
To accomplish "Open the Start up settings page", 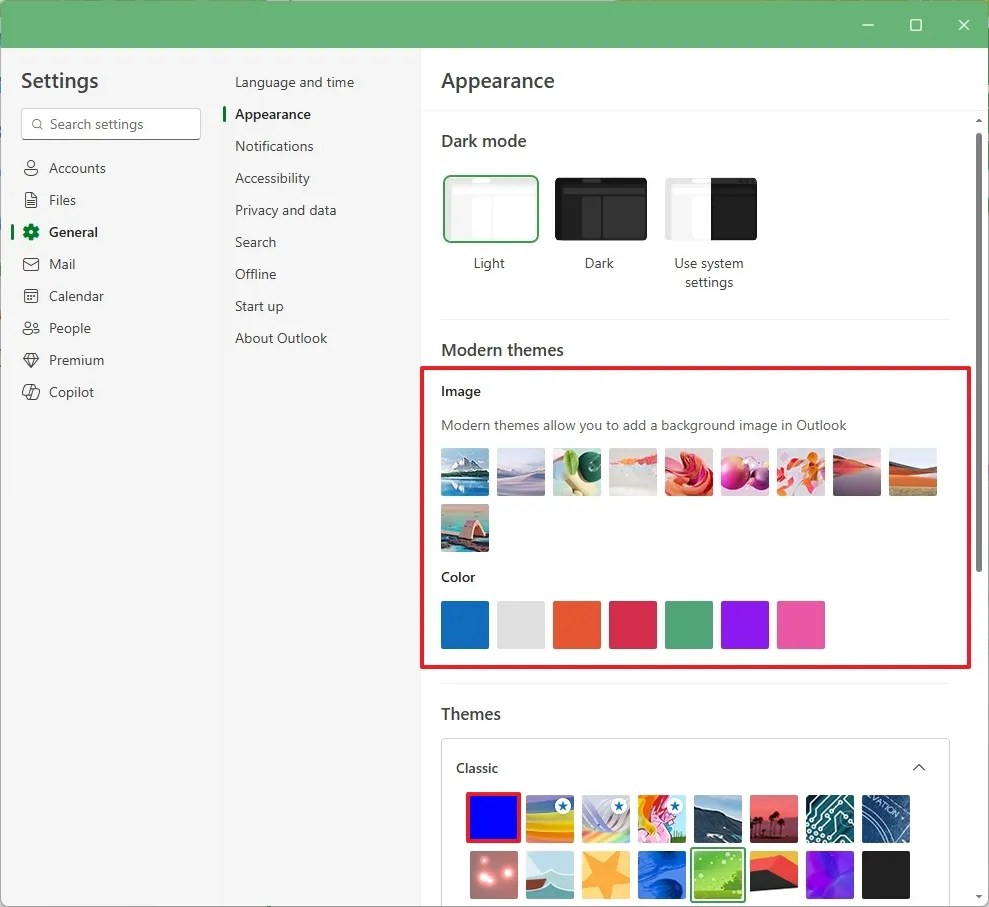I will point(258,306).
